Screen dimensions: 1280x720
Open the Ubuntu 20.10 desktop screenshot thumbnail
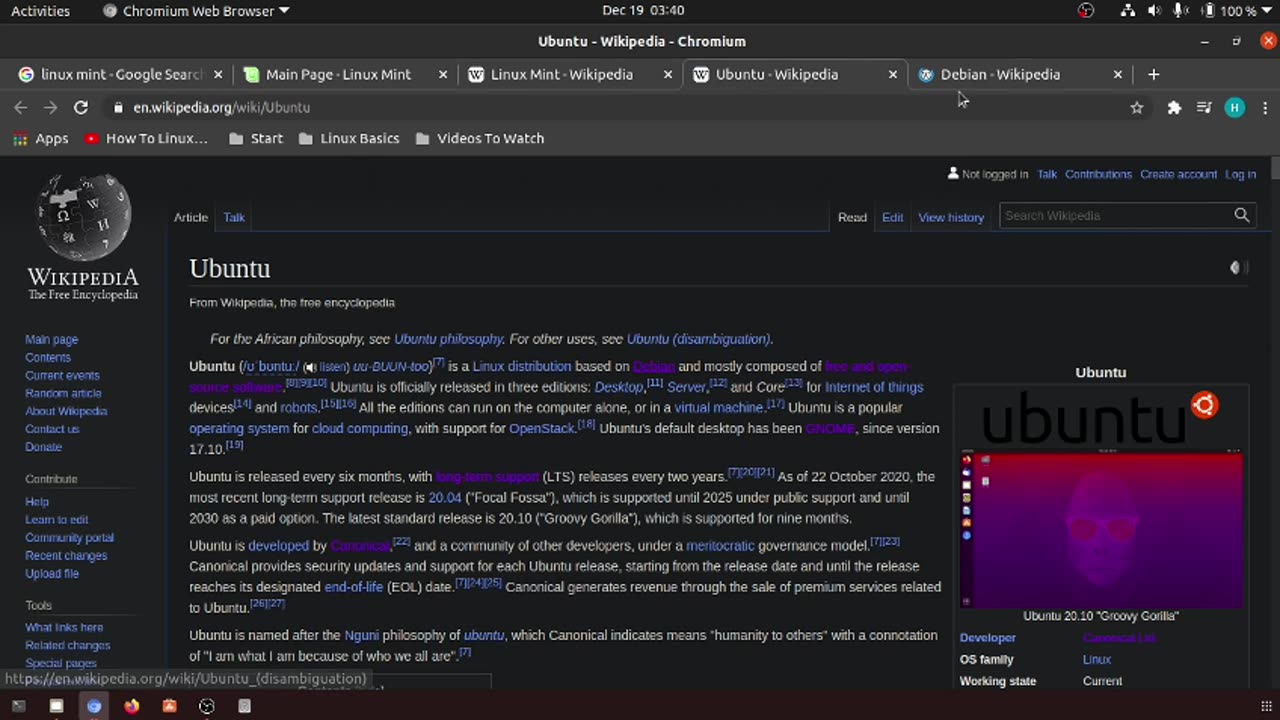[x=1101, y=530]
